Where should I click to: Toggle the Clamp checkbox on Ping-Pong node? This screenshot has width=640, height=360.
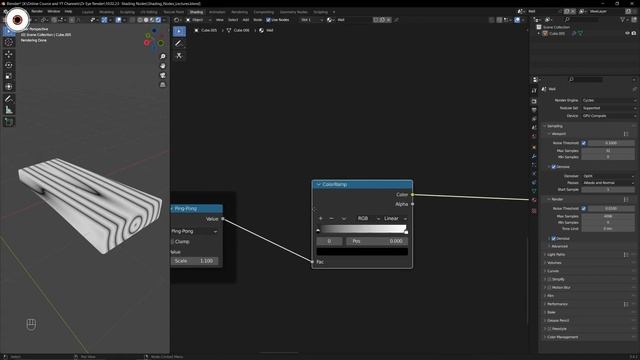tap(173, 242)
